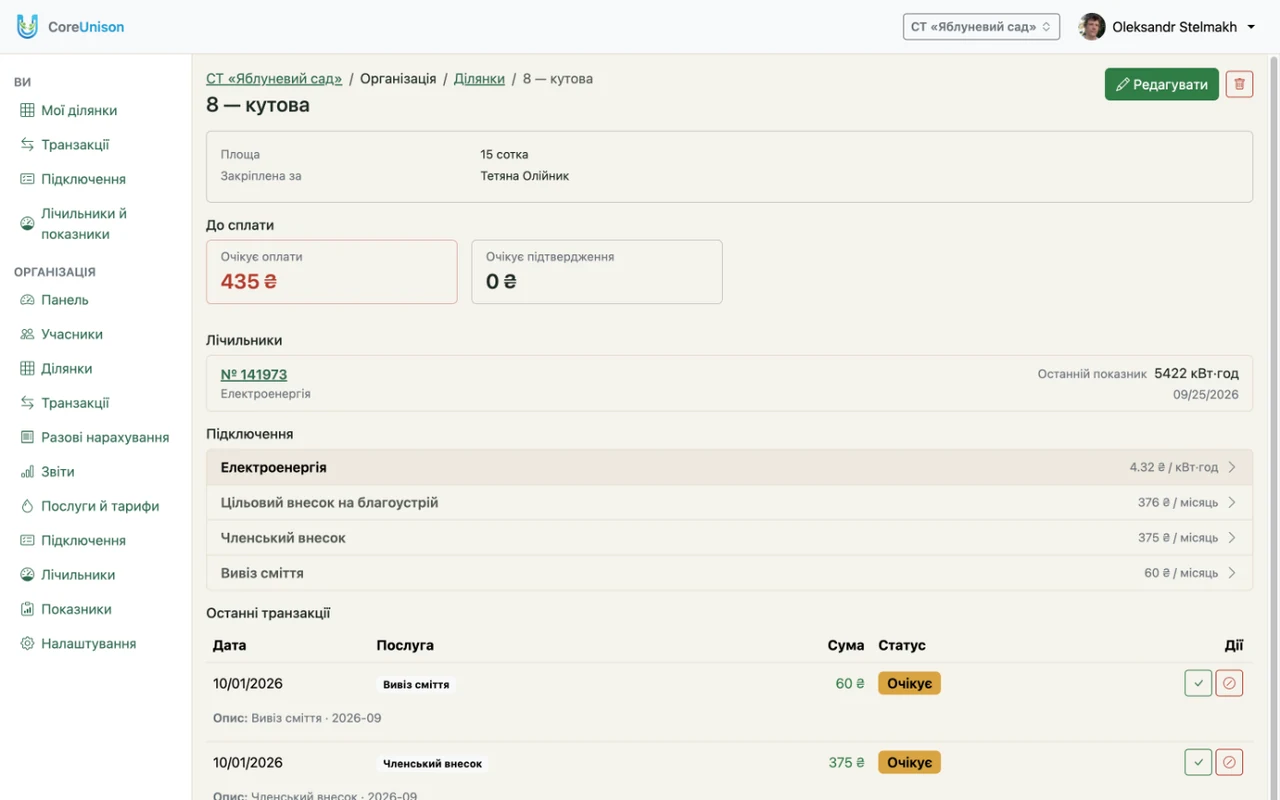Click the Разові нарахування icon

(x=27, y=437)
